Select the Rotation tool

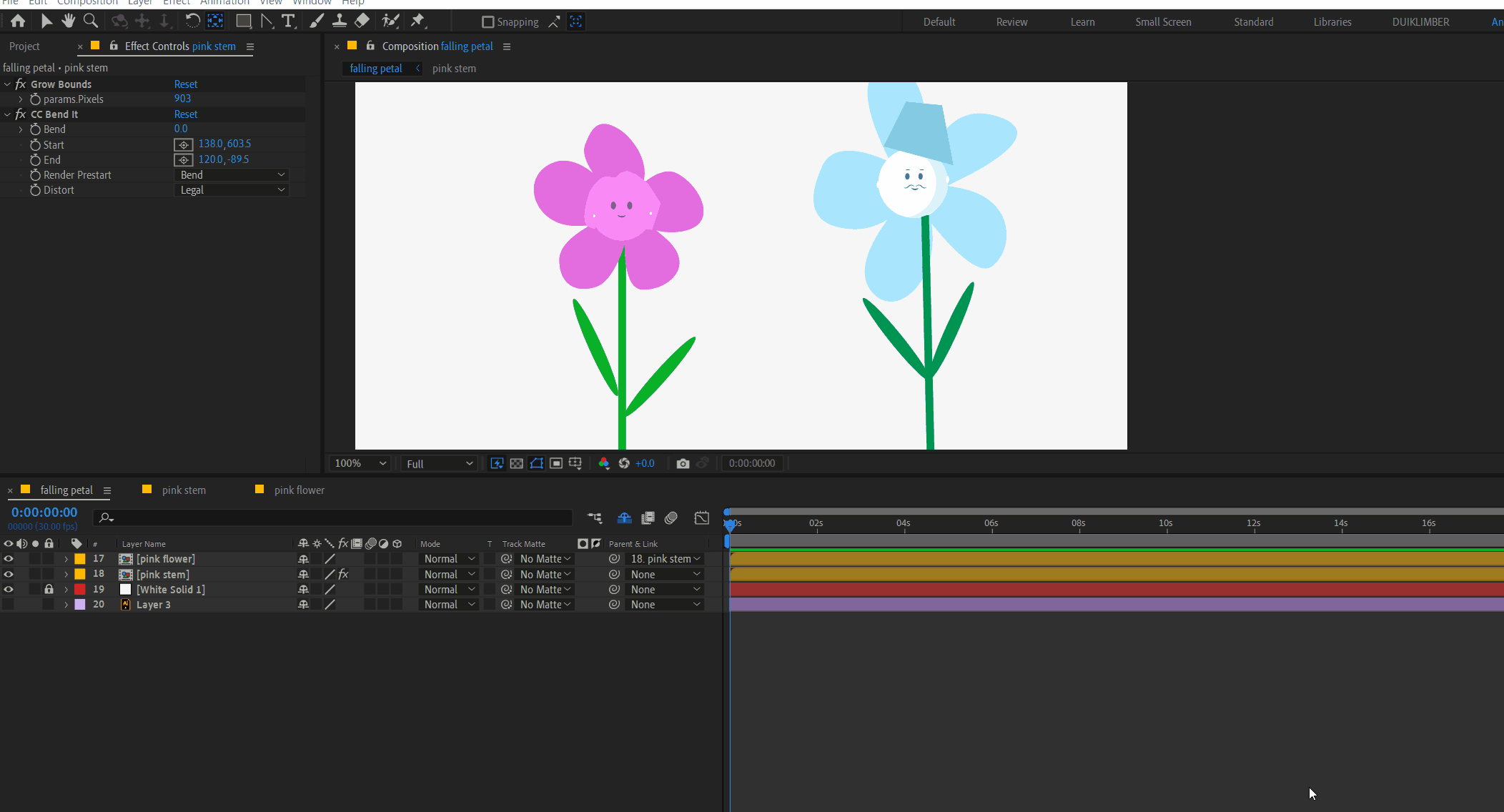point(192,21)
